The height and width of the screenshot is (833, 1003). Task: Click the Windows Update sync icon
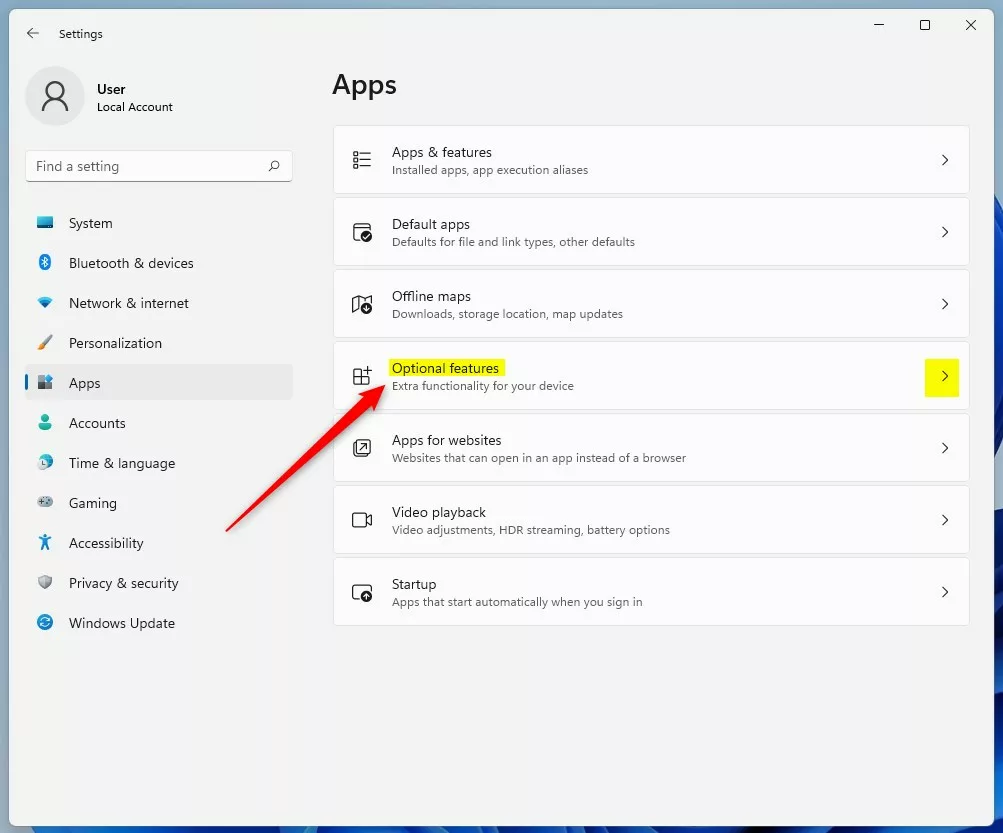coord(45,623)
